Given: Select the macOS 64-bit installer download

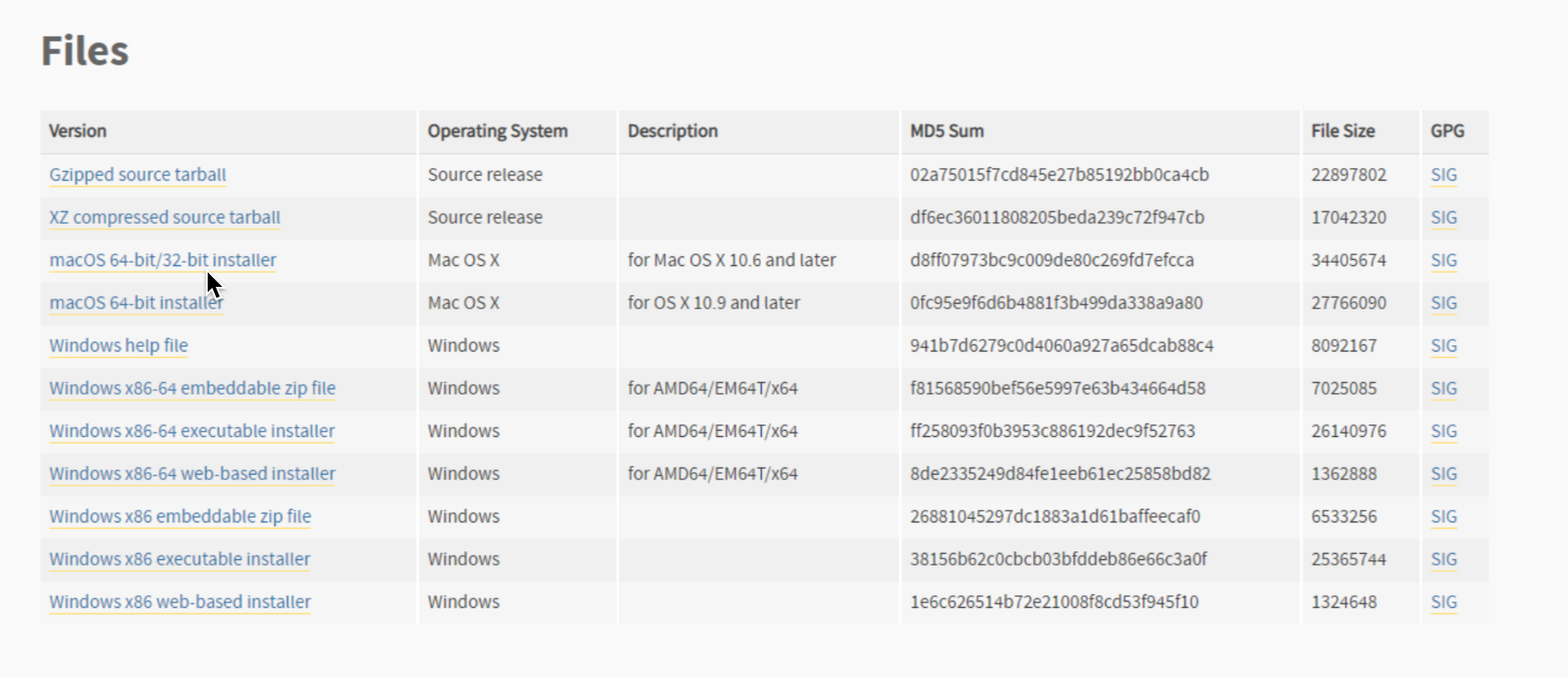Looking at the screenshot, I should (x=136, y=303).
